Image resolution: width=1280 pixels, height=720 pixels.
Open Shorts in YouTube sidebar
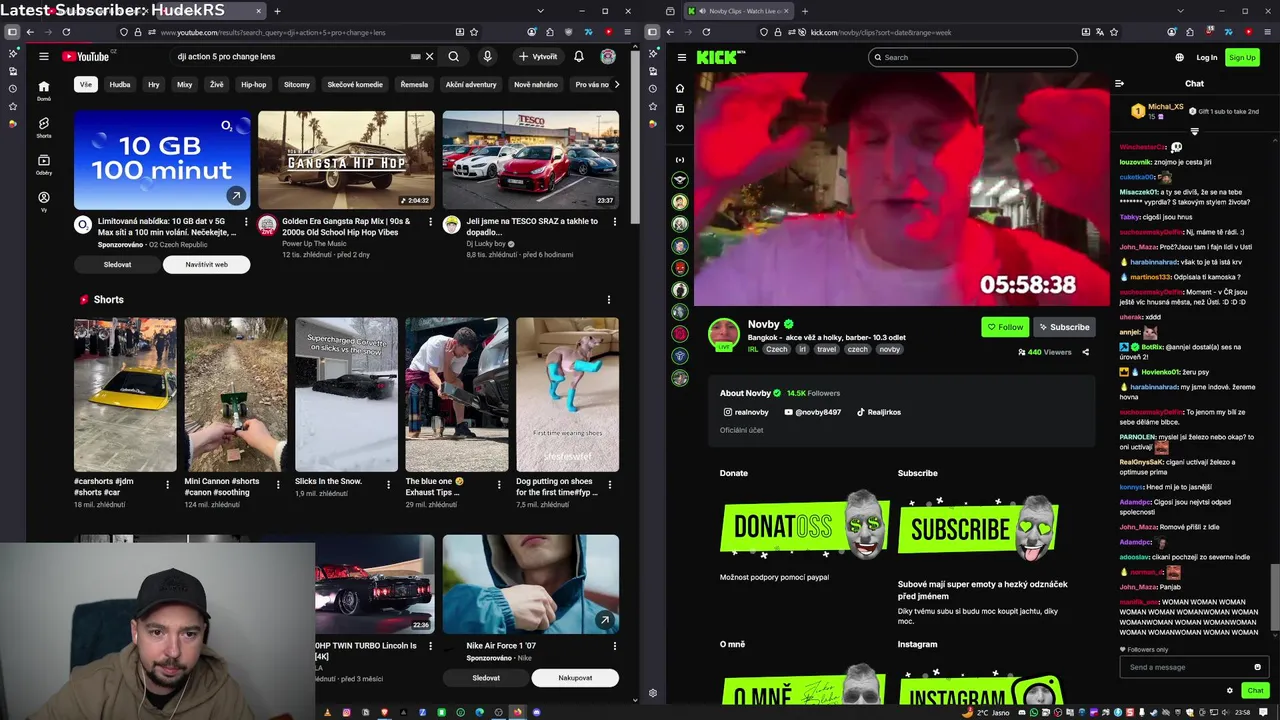pyautogui.click(x=43, y=127)
